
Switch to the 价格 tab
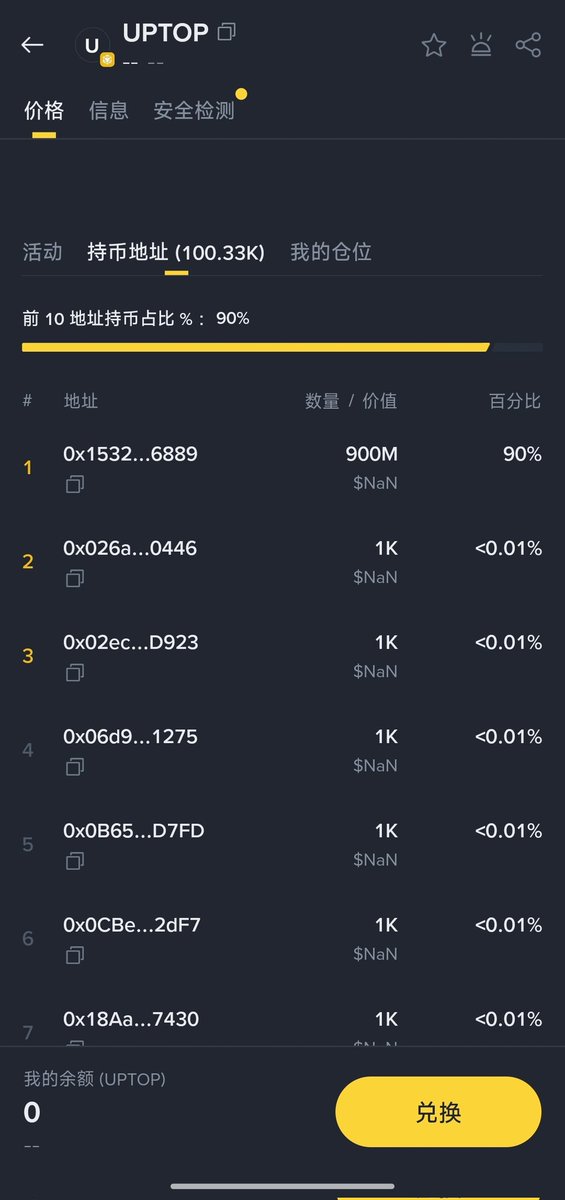[x=43, y=110]
